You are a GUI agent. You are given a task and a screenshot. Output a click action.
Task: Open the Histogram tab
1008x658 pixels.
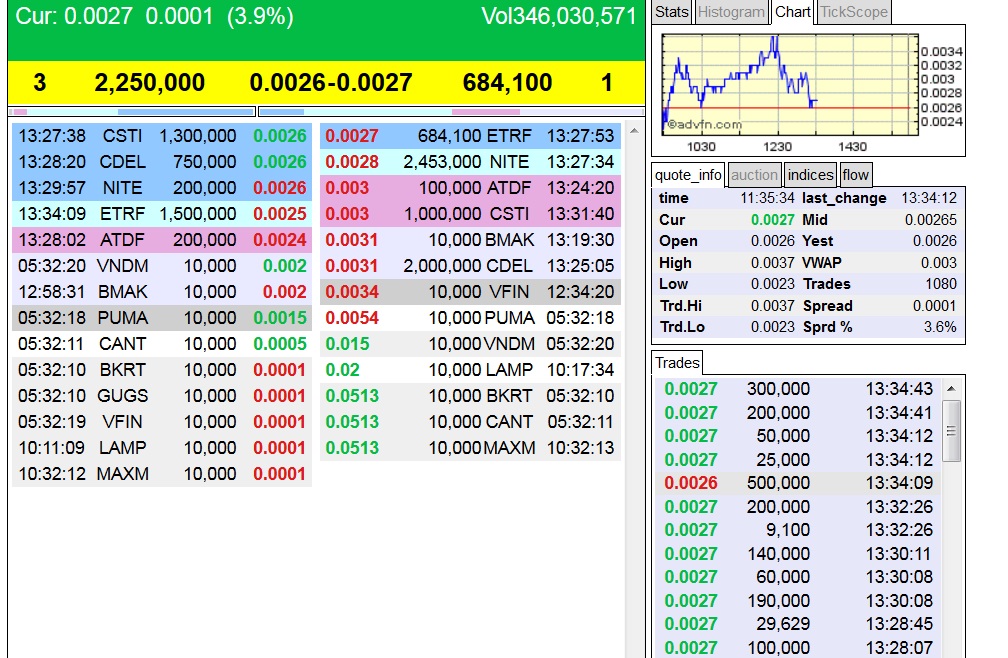coord(732,11)
